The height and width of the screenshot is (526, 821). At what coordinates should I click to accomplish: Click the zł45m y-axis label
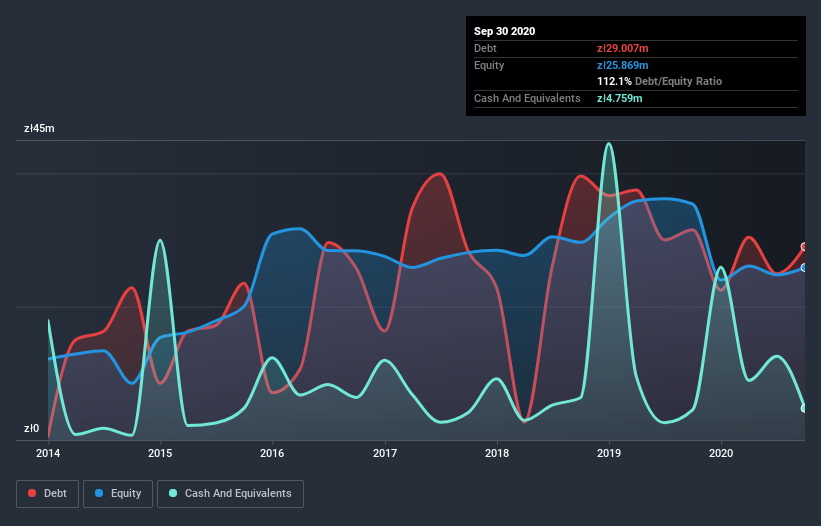pos(39,128)
